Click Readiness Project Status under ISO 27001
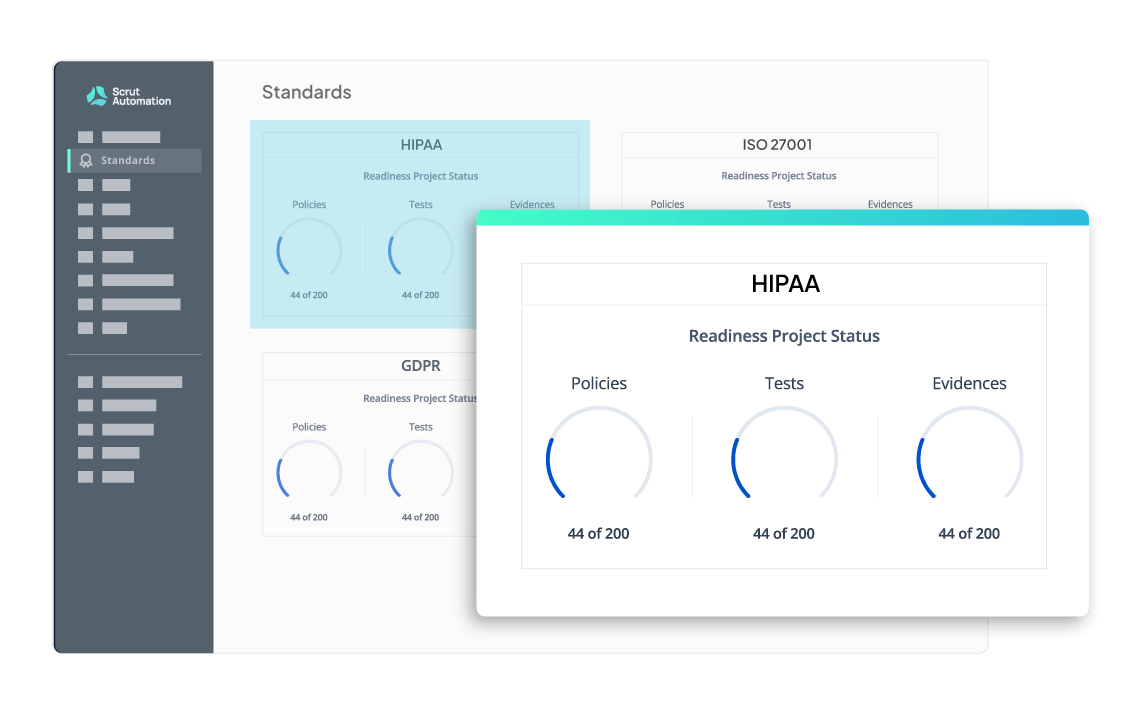Image resolution: width=1144 pixels, height=721 pixels. [x=778, y=176]
